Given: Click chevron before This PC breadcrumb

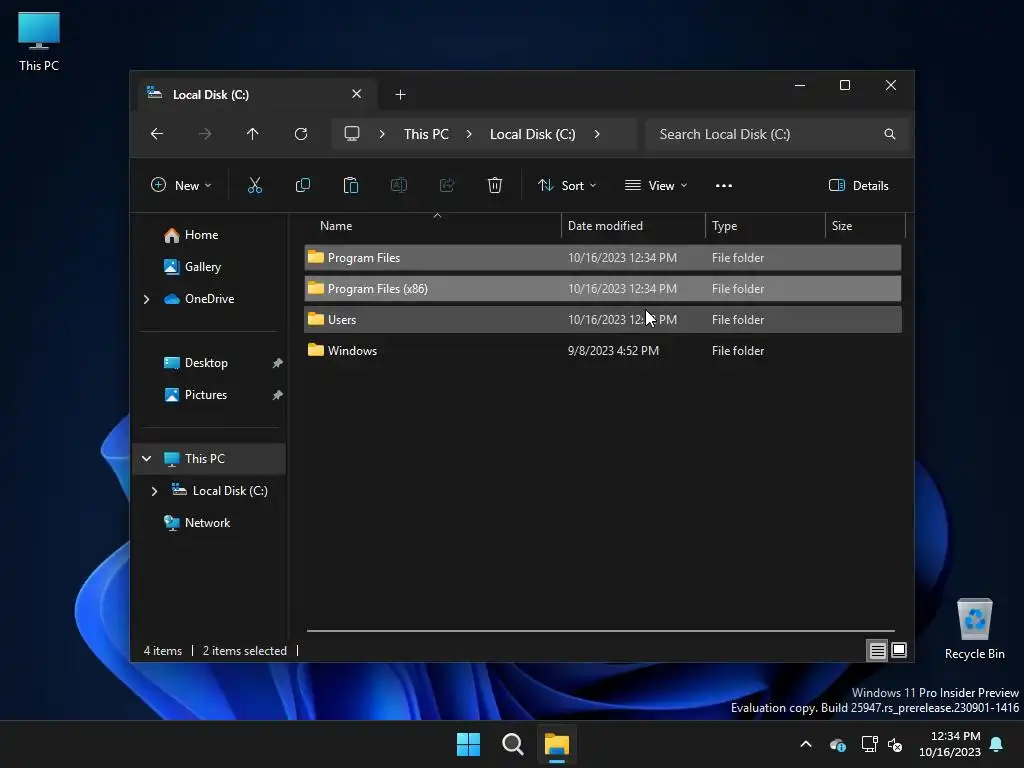Looking at the screenshot, I should coord(382,134).
